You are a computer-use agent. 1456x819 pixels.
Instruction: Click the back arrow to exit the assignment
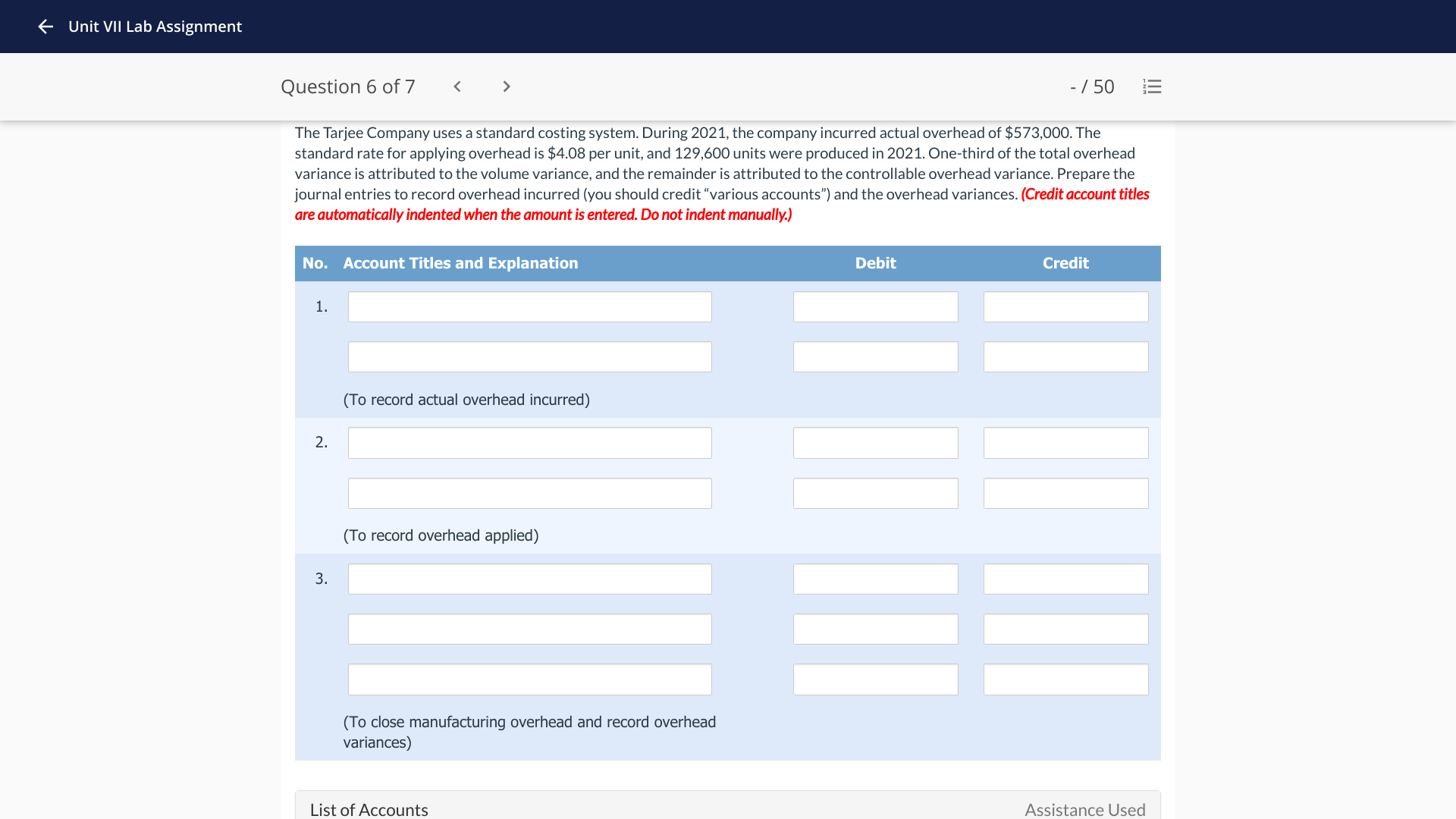click(x=45, y=27)
